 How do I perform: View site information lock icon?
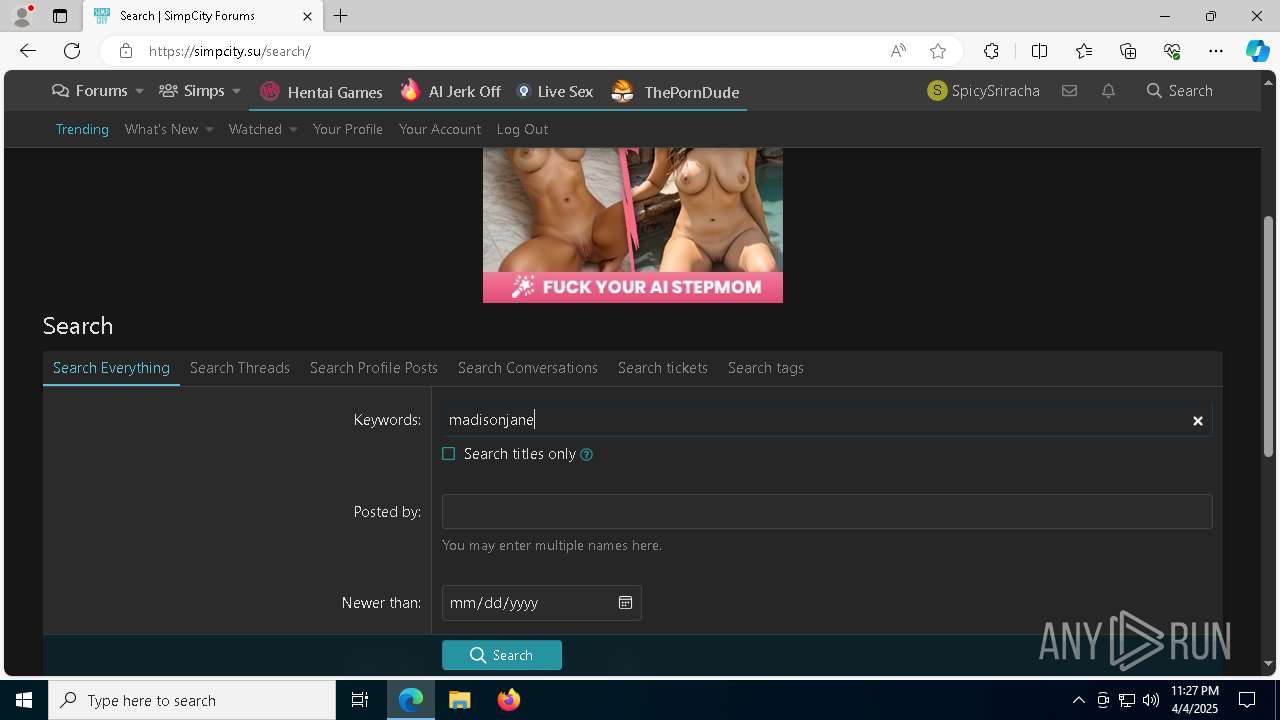point(125,51)
